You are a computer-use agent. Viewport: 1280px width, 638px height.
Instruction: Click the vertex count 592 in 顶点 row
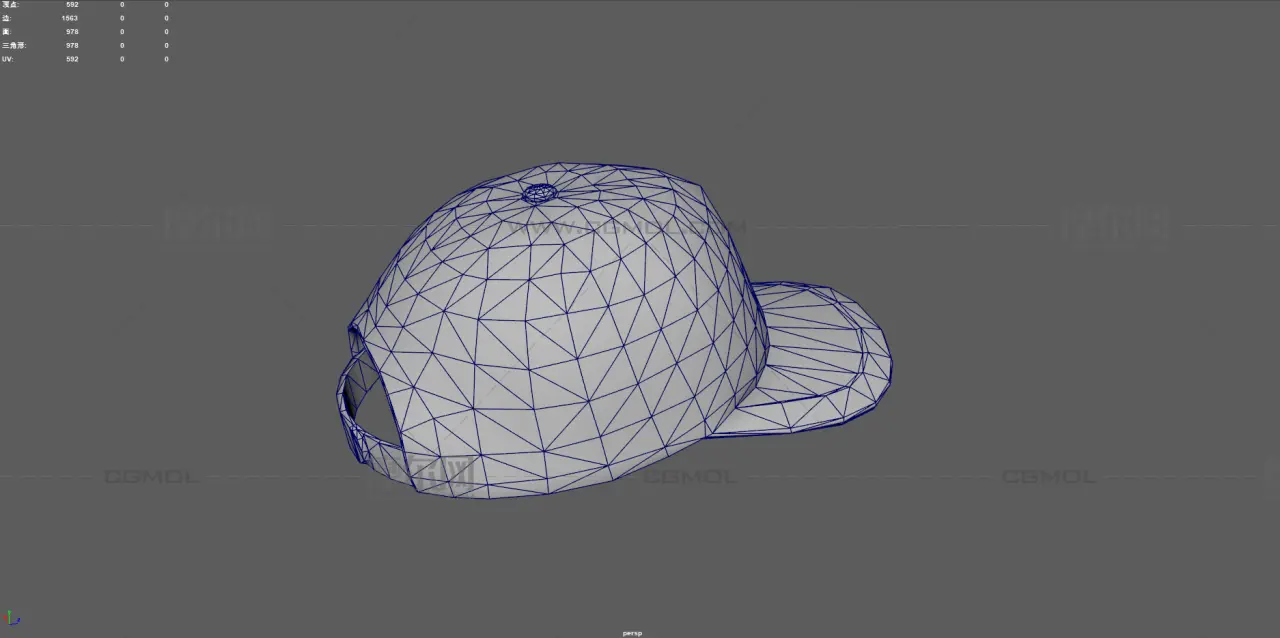(x=72, y=5)
